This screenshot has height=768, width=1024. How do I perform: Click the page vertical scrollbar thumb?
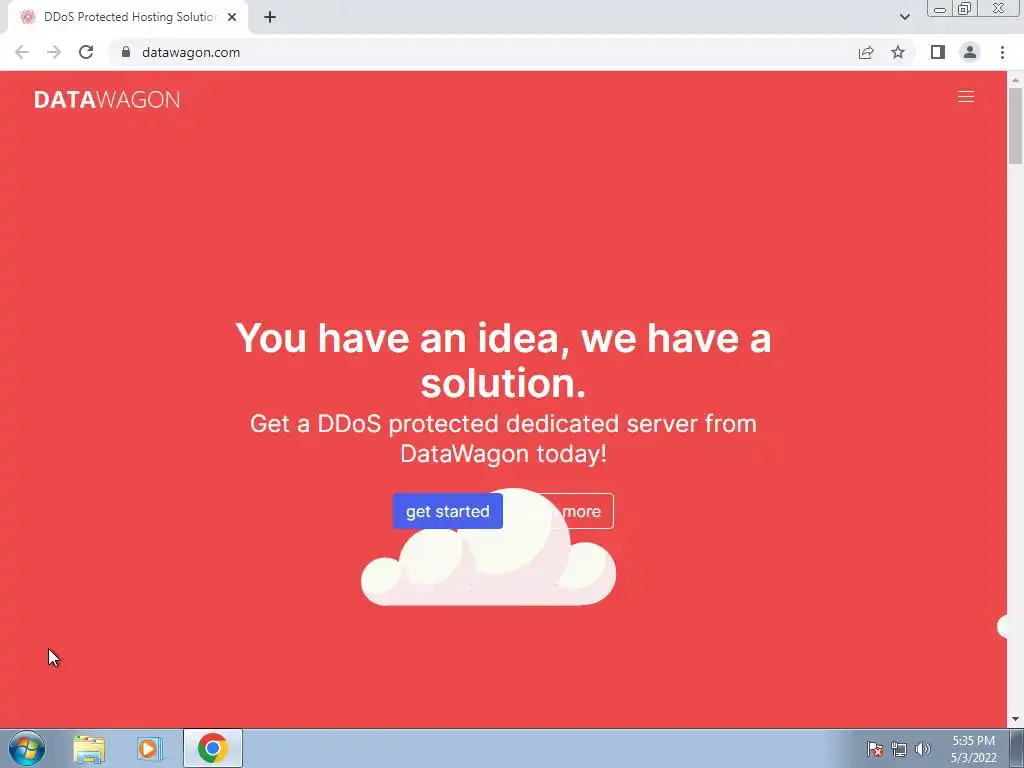1015,126
